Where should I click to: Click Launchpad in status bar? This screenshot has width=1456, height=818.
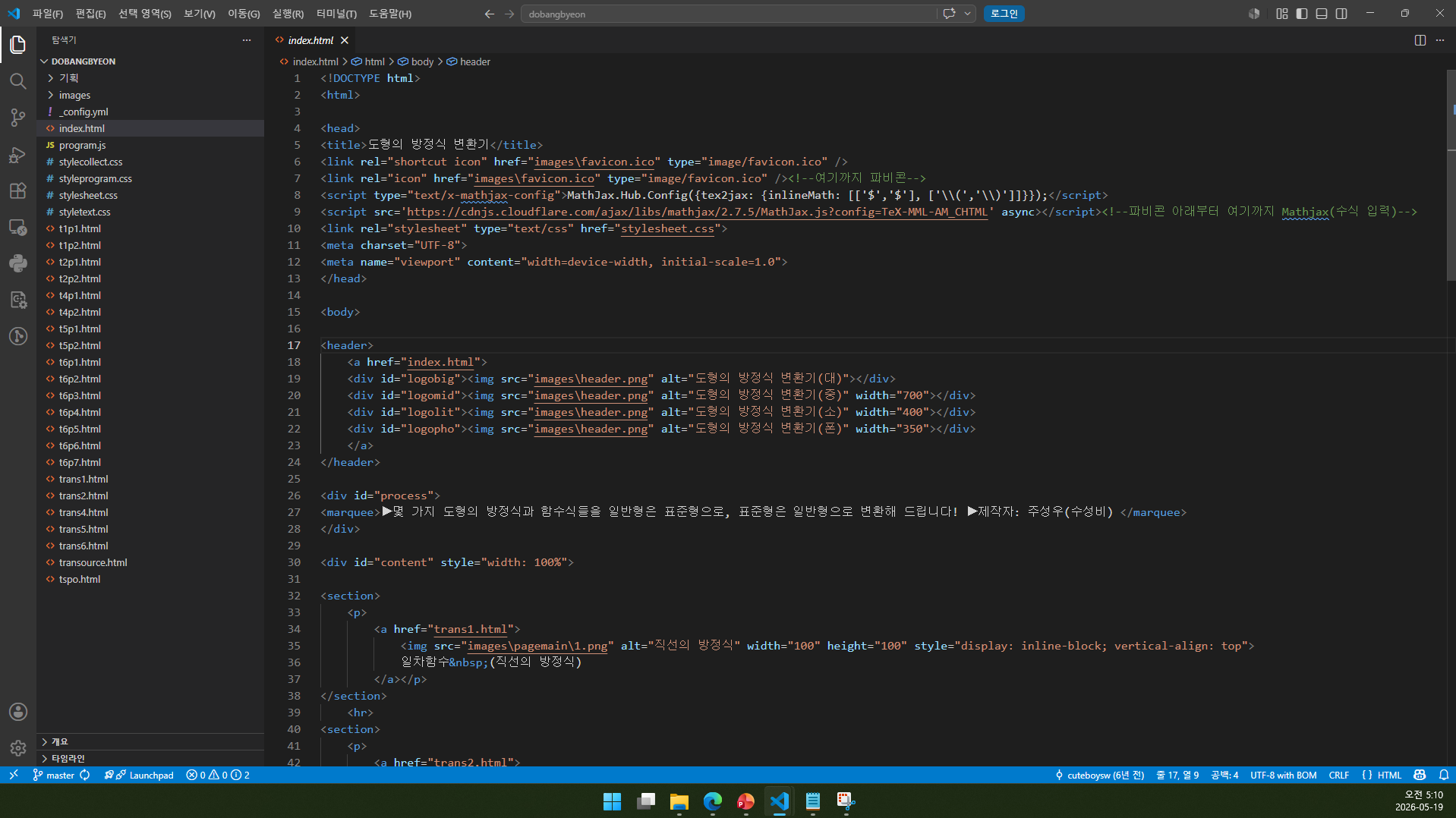[140, 775]
